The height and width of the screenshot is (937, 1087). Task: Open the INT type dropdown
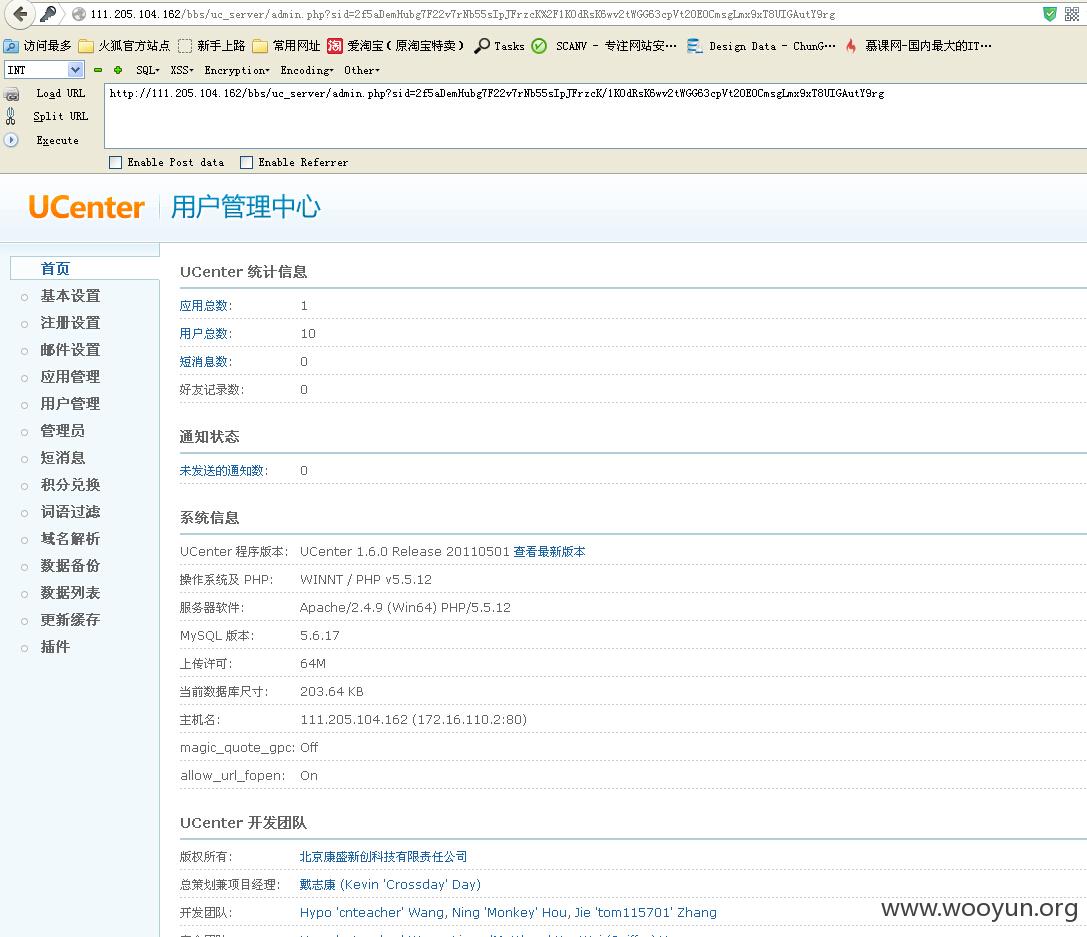[44, 69]
